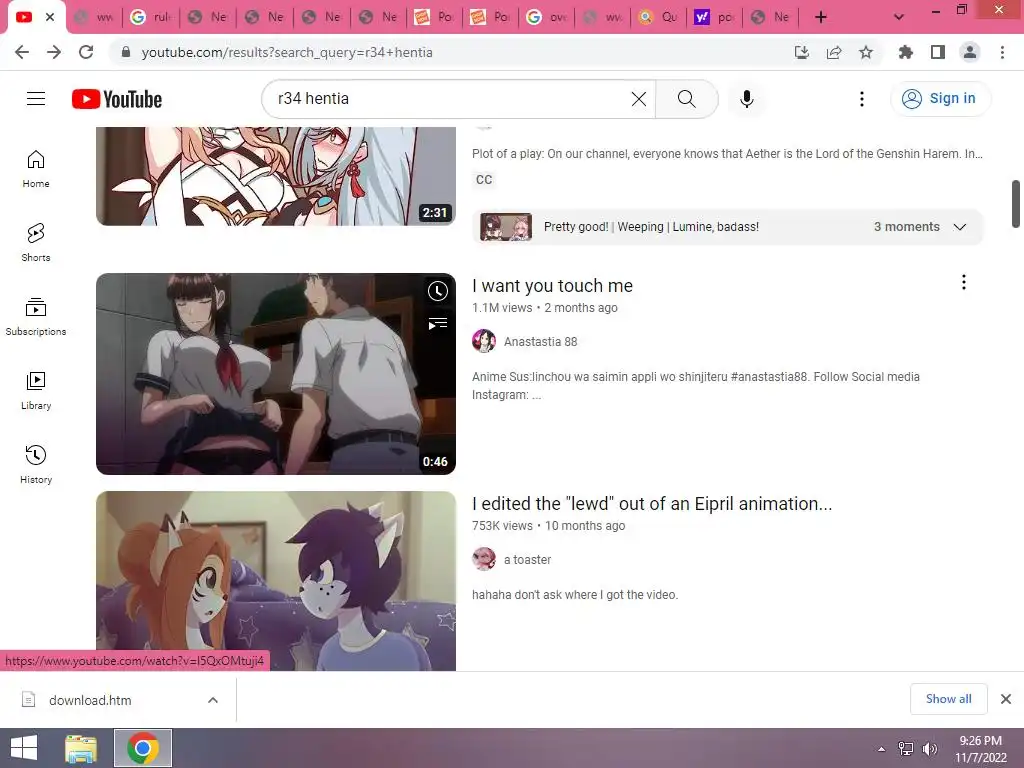This screenshot has width=1024, height=768.
Task: Click the Chrome taskbar icon
Action: (x=143, y=748)
